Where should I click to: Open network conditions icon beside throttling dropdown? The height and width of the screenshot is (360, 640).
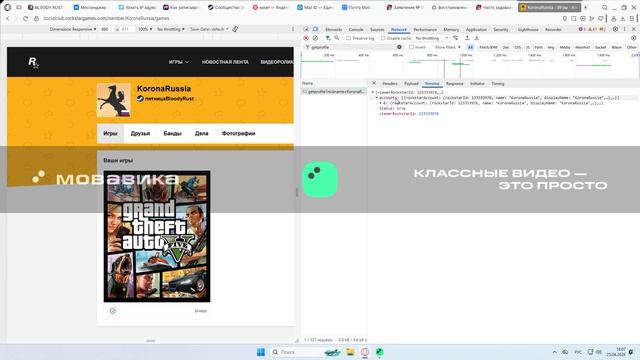pyautogui.click(x=455, y=38)
